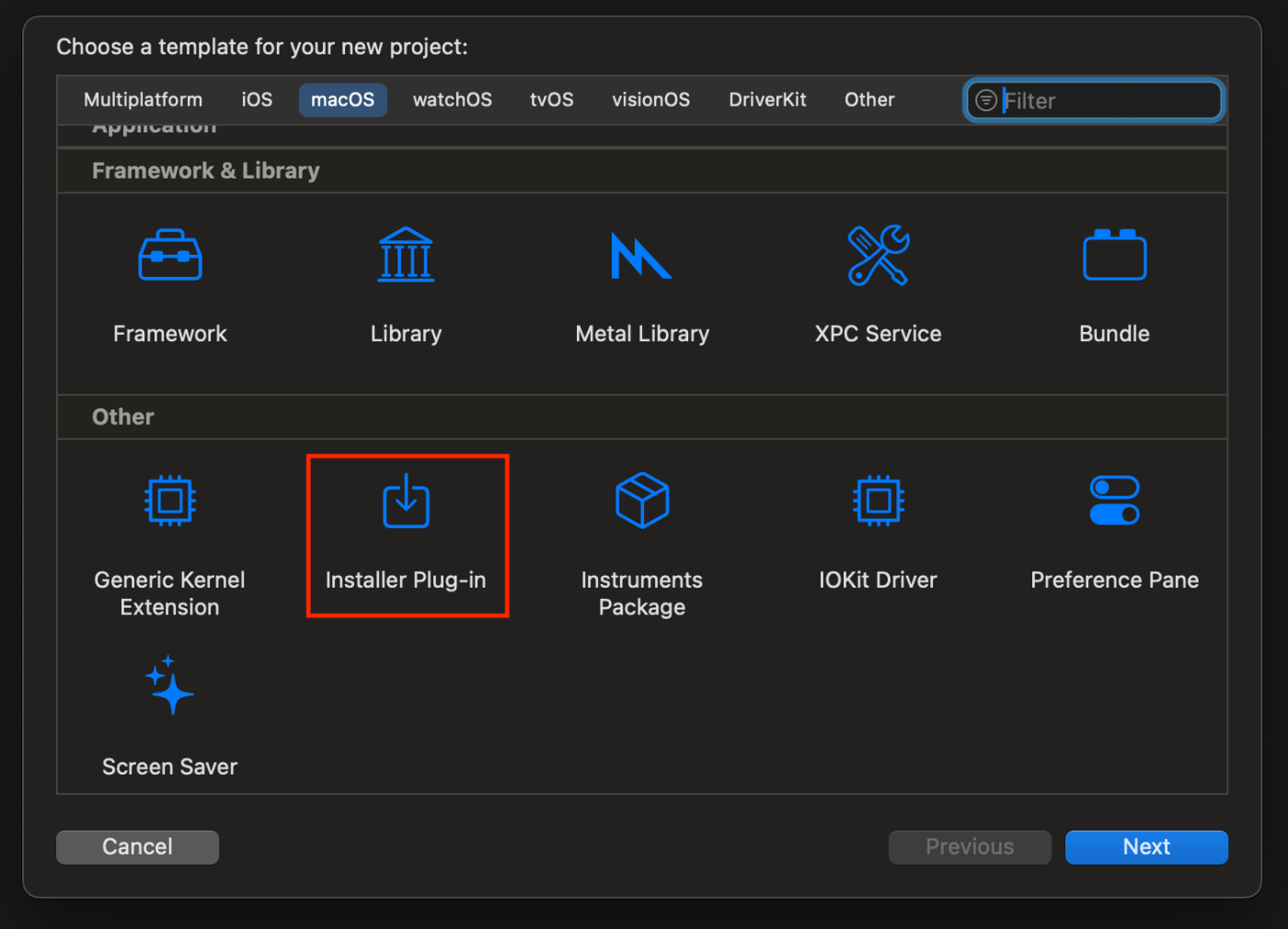
Task: Click the "Metal Library" label
Action: [642, 334]
